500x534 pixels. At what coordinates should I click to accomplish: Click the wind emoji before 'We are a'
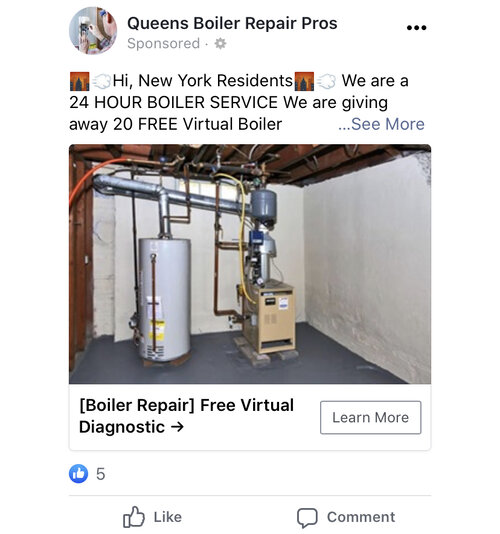(327, 81)
